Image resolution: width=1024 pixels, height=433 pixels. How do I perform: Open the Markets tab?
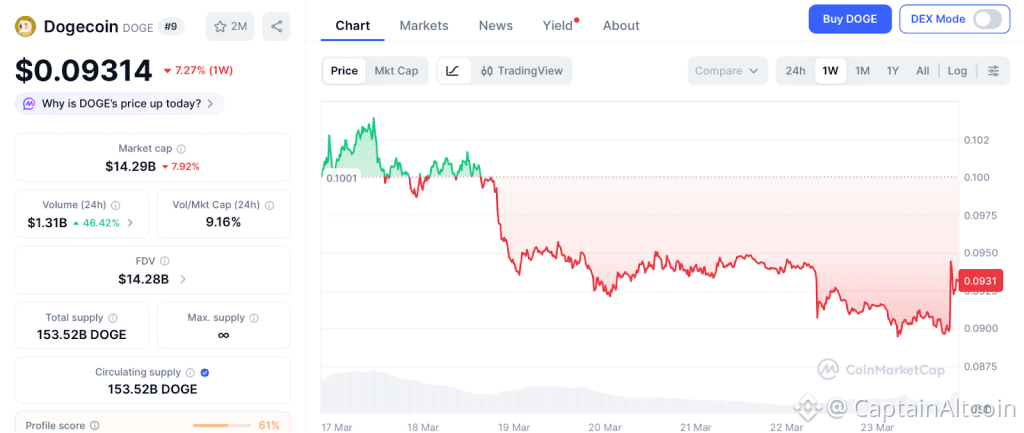424,25
